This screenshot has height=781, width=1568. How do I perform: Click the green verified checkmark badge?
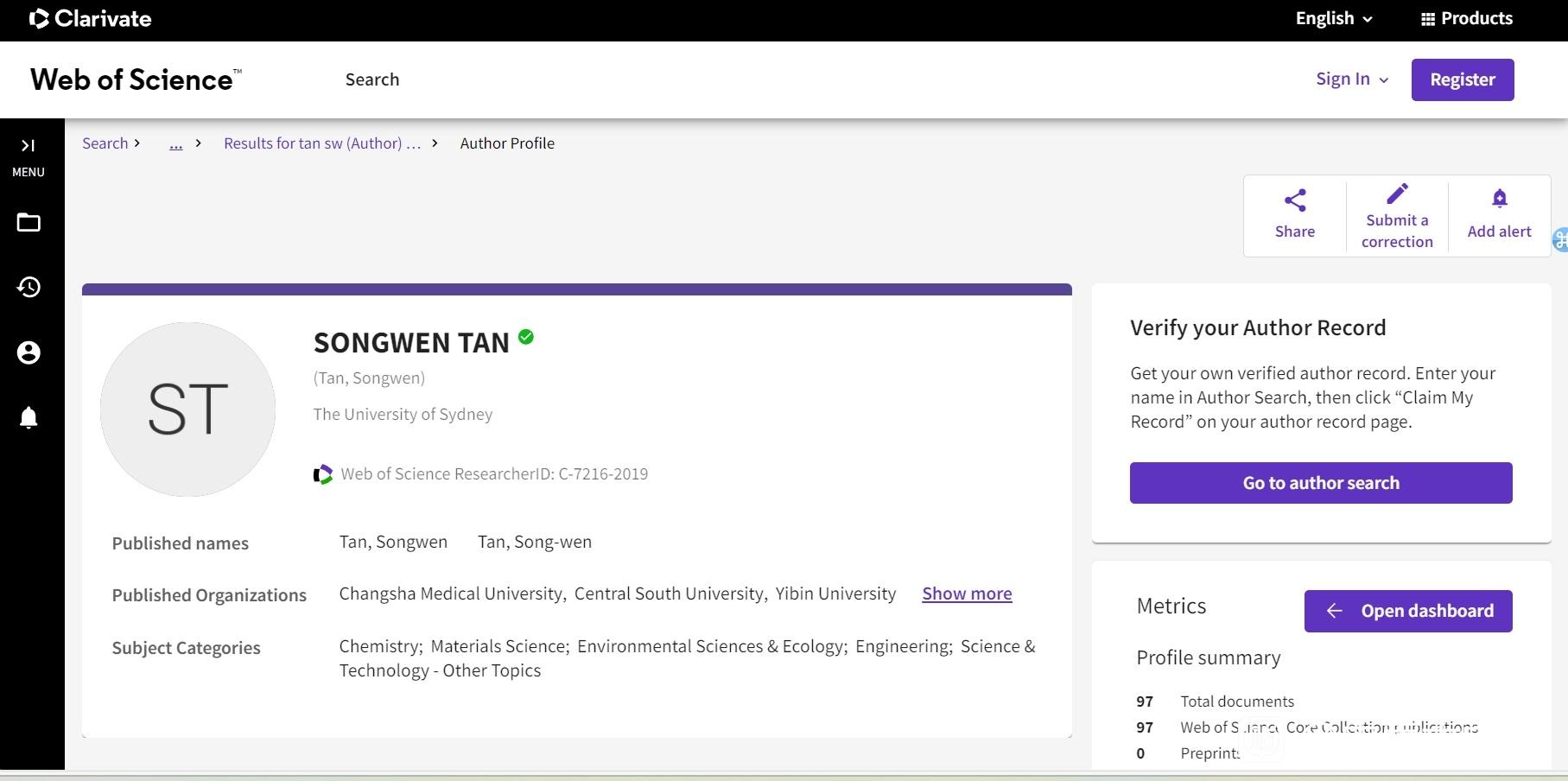[526, 337]
